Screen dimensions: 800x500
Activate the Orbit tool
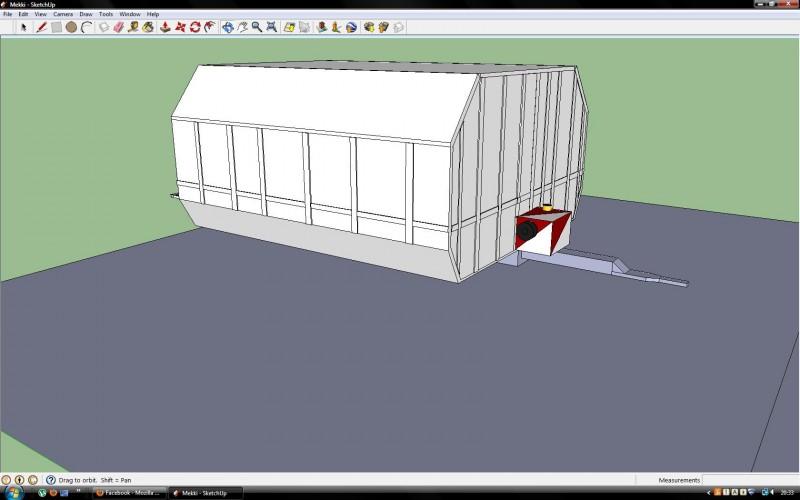pos(228,27)
